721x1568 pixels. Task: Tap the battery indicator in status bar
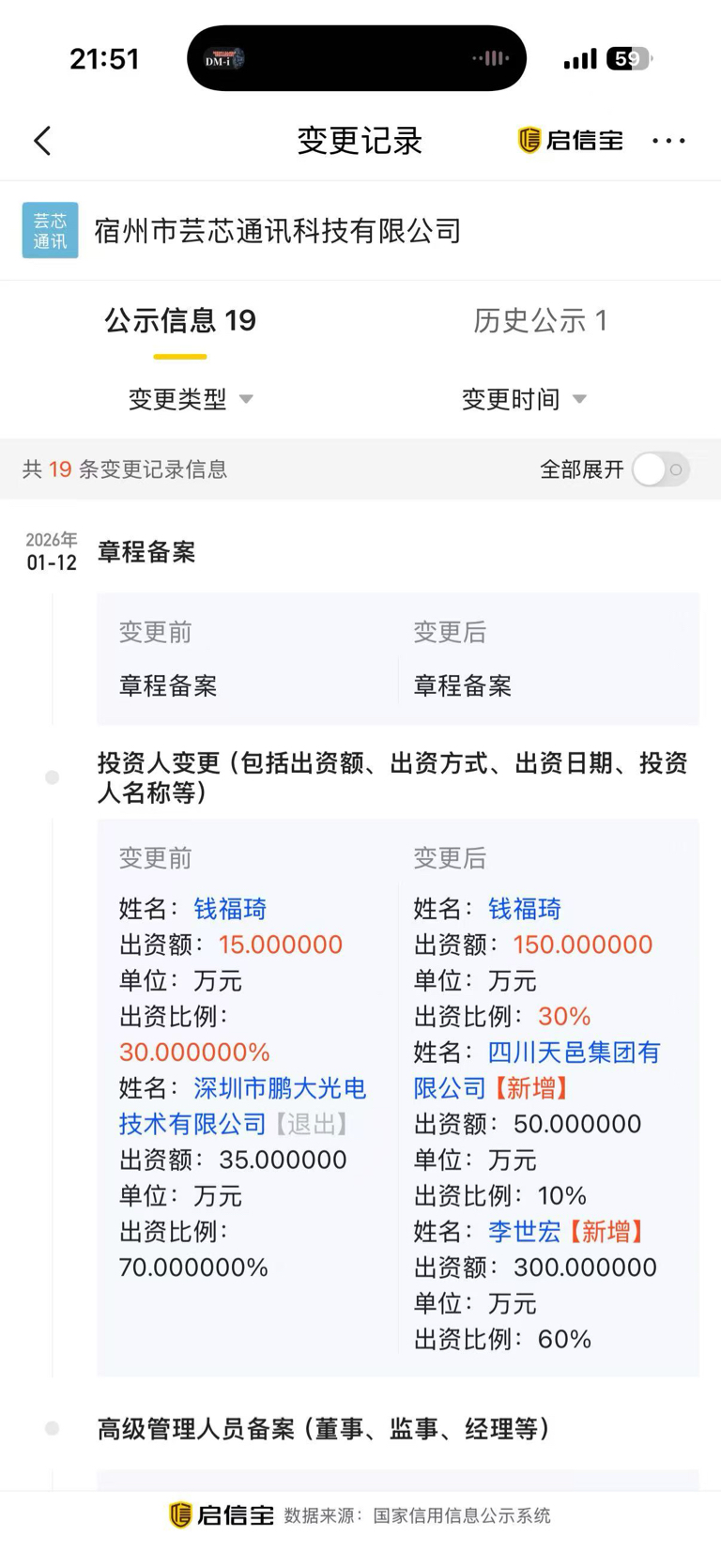pos(629,59)
